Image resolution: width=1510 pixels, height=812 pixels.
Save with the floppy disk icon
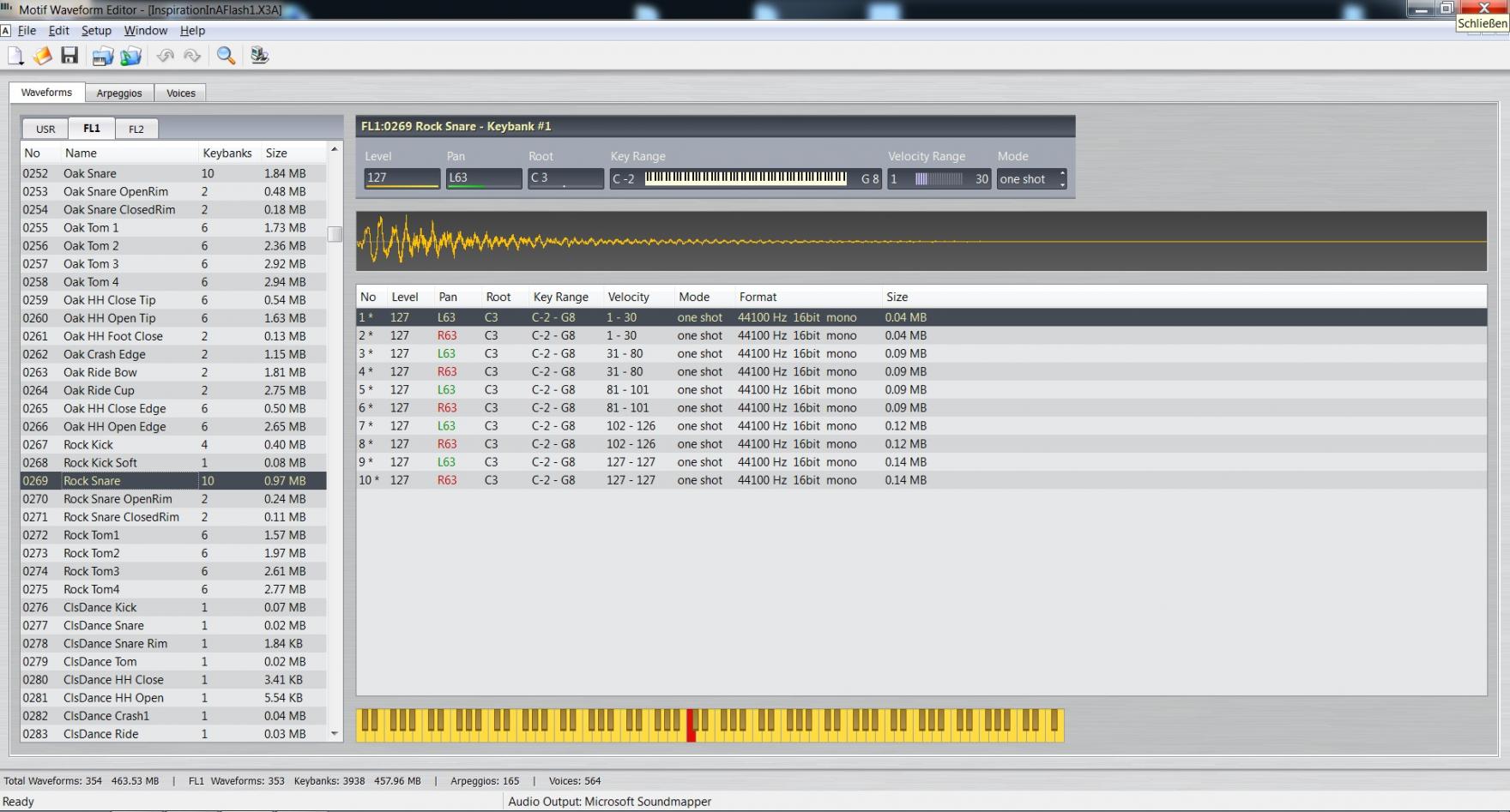point(69,56)
